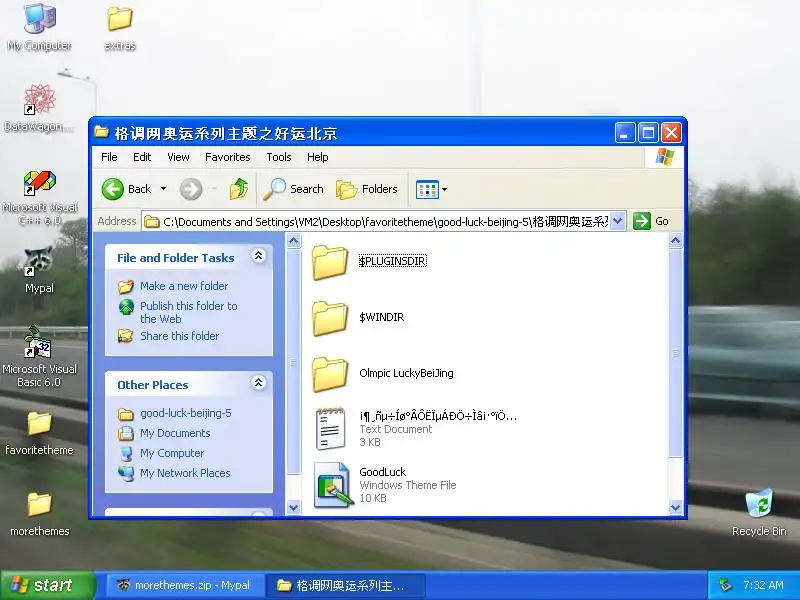Open the Back history dropdown arrow
The height and width of the screenshot is (600, 800).
[x=163, y=189]
